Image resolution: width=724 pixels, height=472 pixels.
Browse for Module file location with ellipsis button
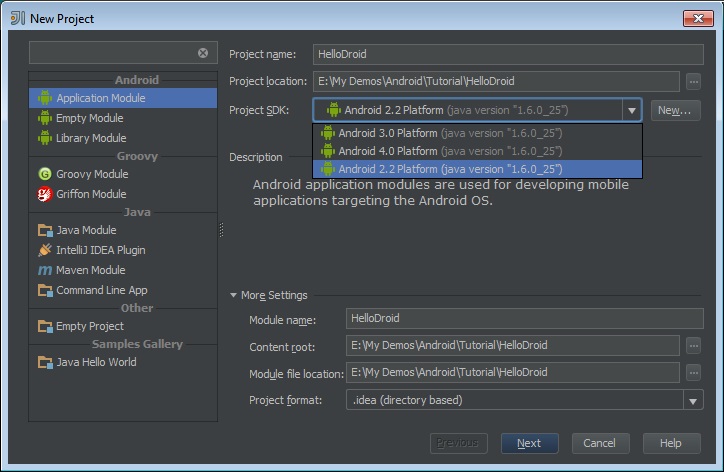[x=694, y=373]
